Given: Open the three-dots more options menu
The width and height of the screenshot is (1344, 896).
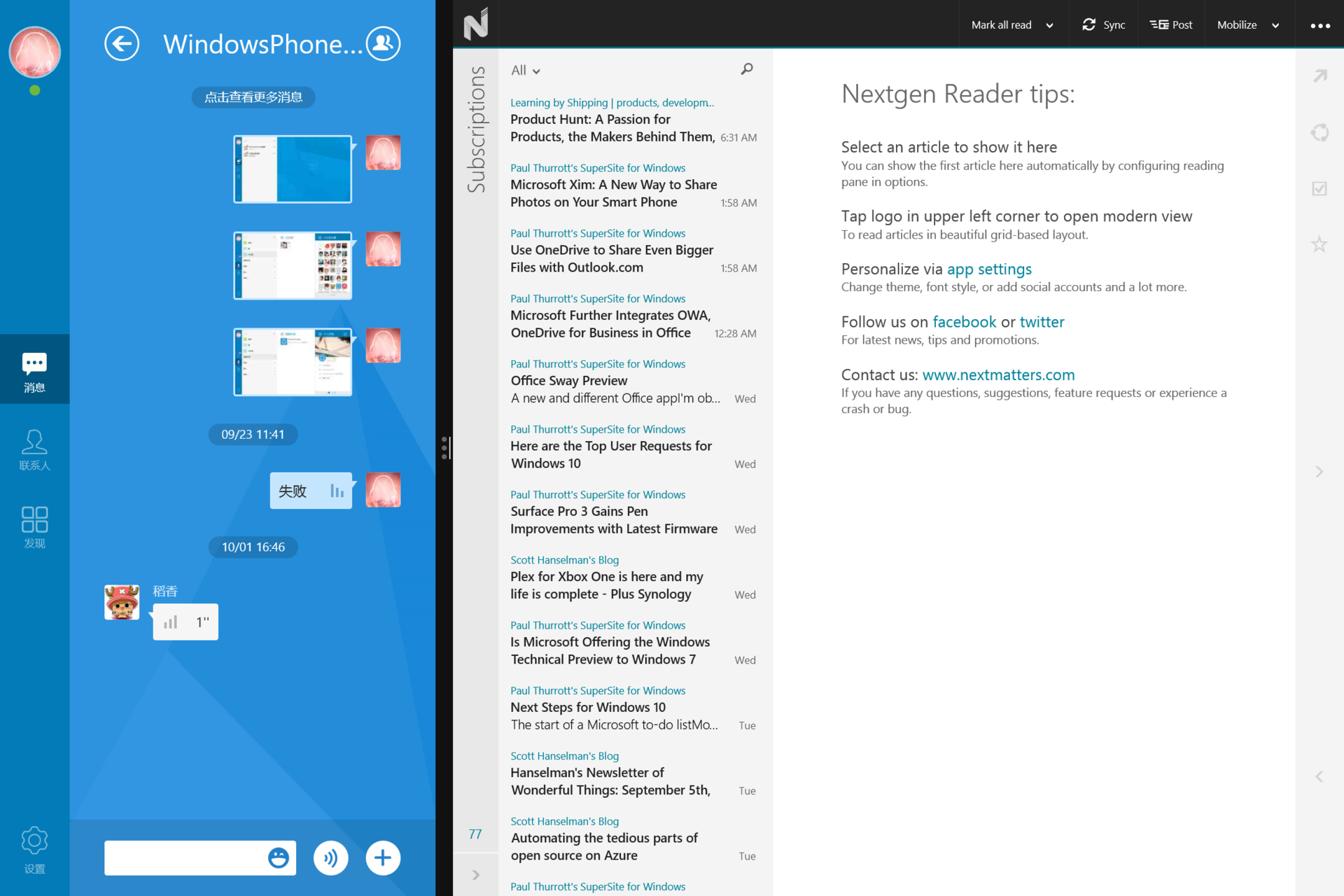Looking at the screenshot, I should [1320, 26].
